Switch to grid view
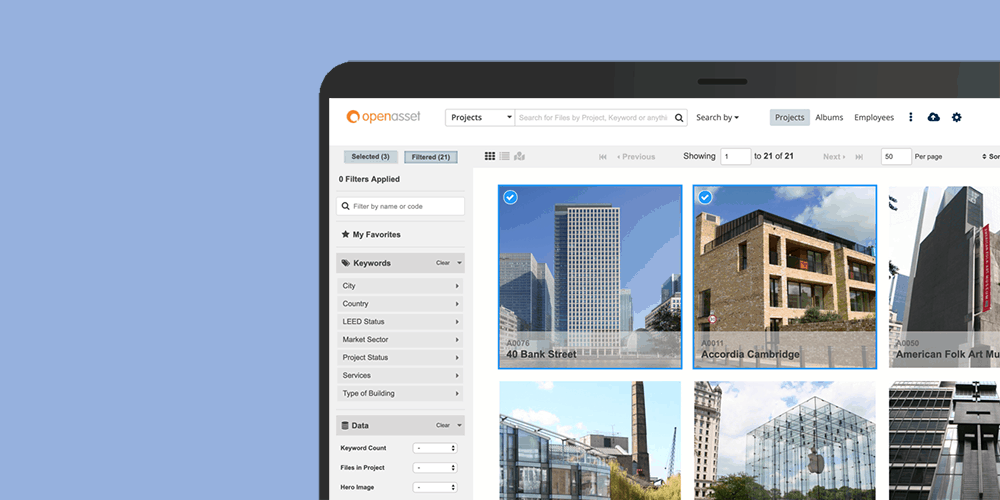The width and height of the screenshot is (1000, 500). click(490, 156)
